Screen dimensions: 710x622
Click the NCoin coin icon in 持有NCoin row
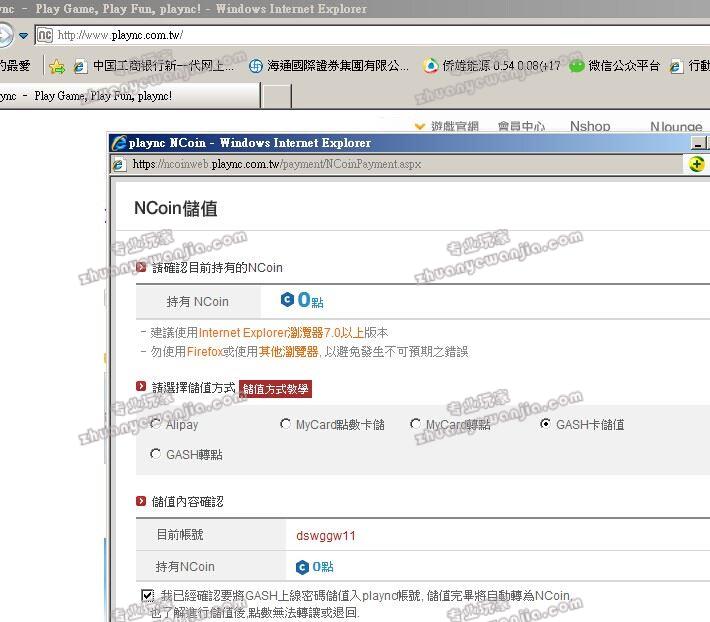(x=302, y=567)
